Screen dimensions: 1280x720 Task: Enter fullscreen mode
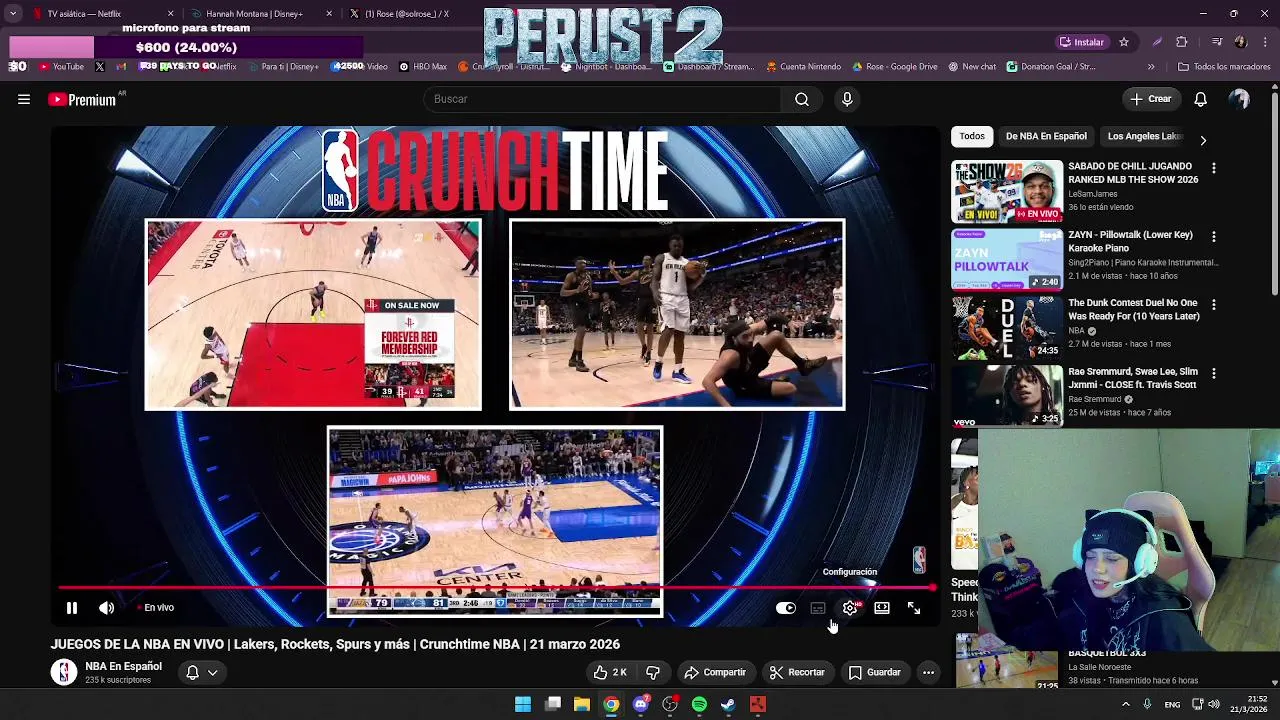click(x=914, y=608)
